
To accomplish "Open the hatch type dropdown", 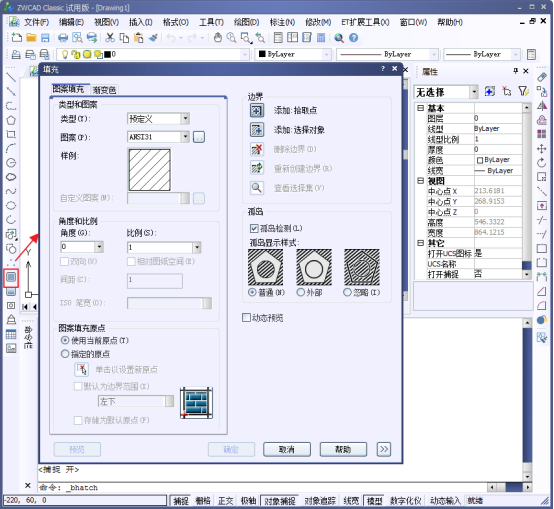I will tap(185, 119).
